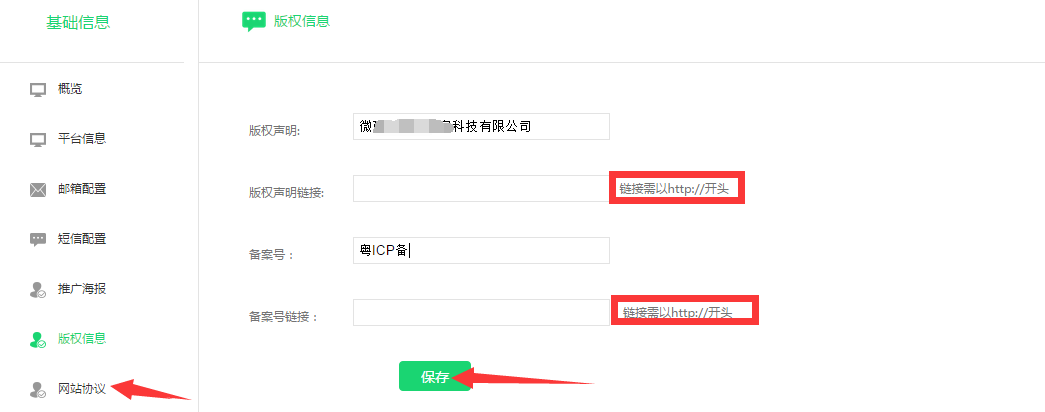Image resolution: width=1045 pixels, height=412 pixels.
Task: Select 网站协议 in the sidebar
Action: coord(82,388)
